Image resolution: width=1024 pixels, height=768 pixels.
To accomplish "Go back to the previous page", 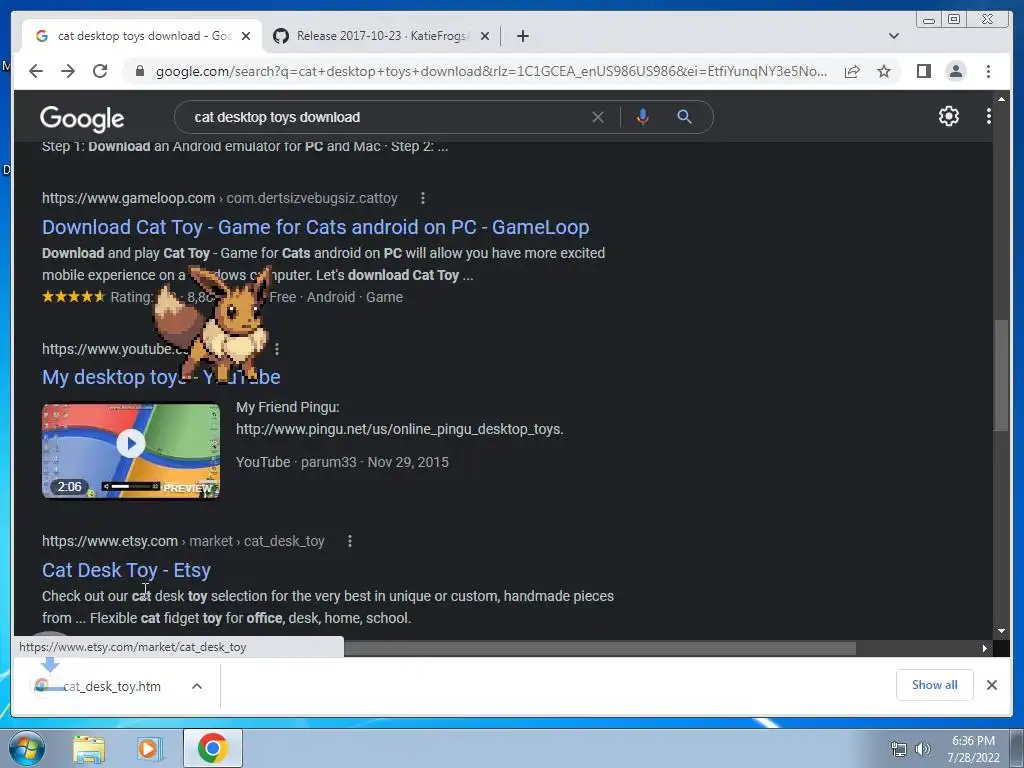I will (36, 71).
